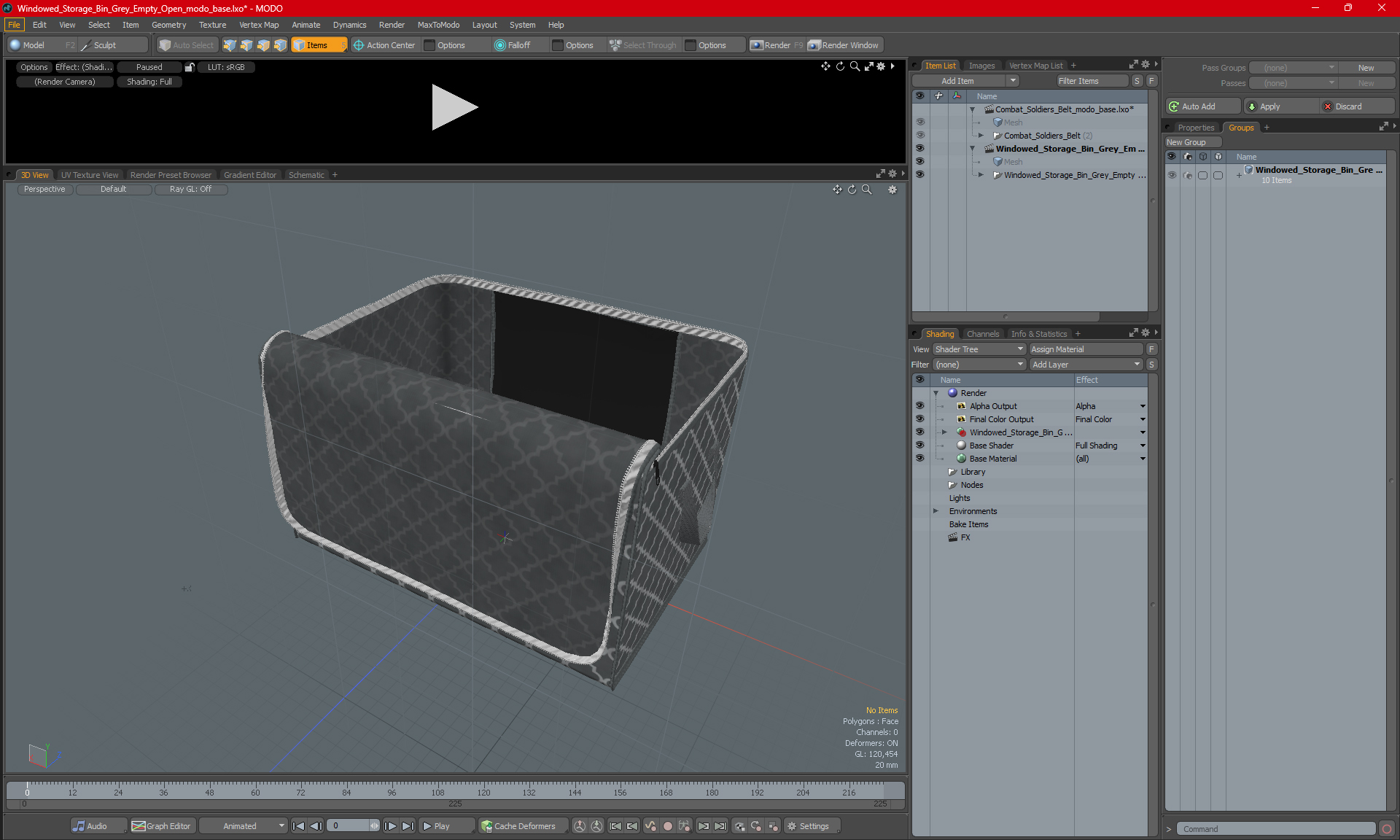Enable Items selection mode
The height and width of the screenshot is (840, 1400).
coord(319,45)
